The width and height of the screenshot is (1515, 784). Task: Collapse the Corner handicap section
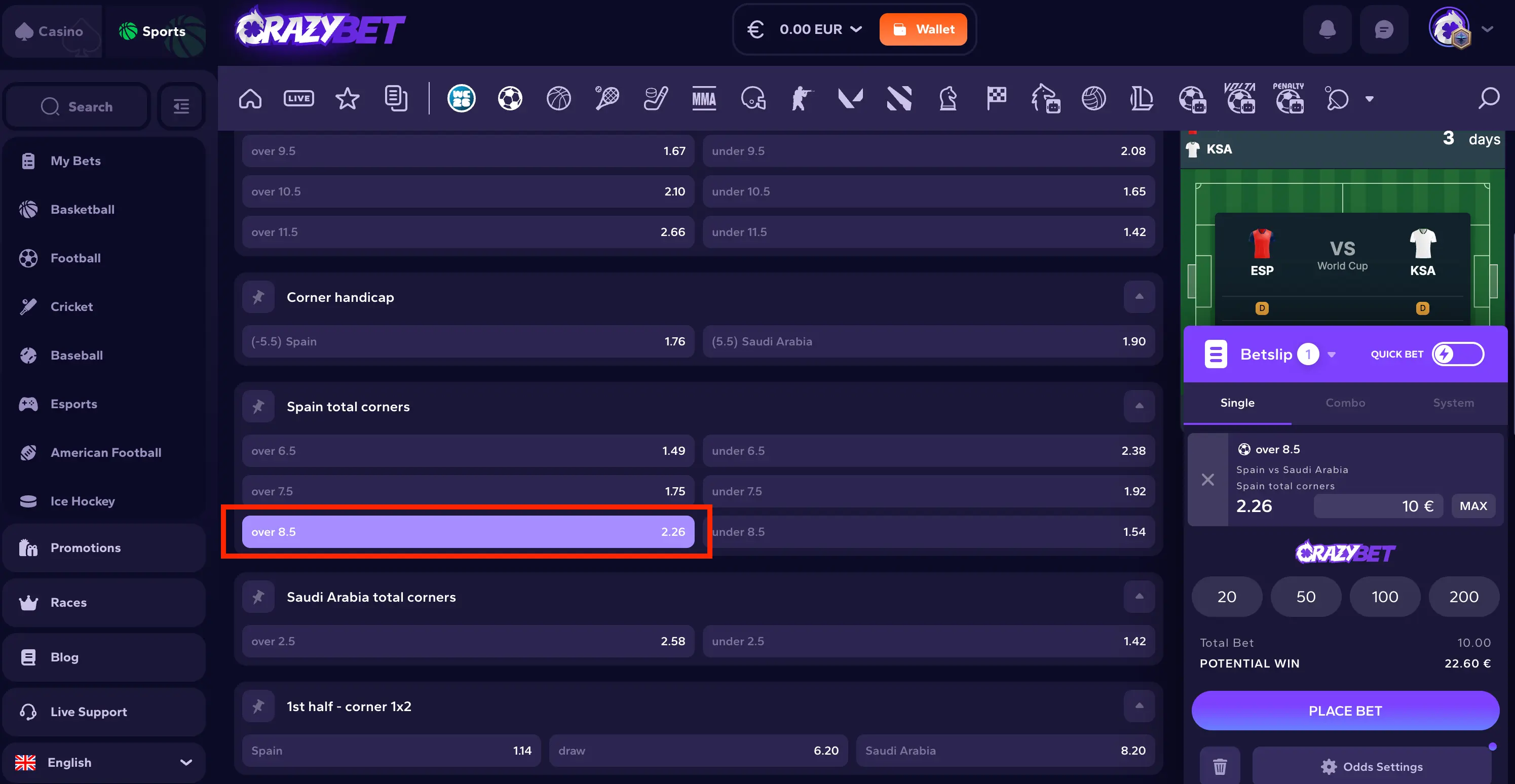point(1139,297)
